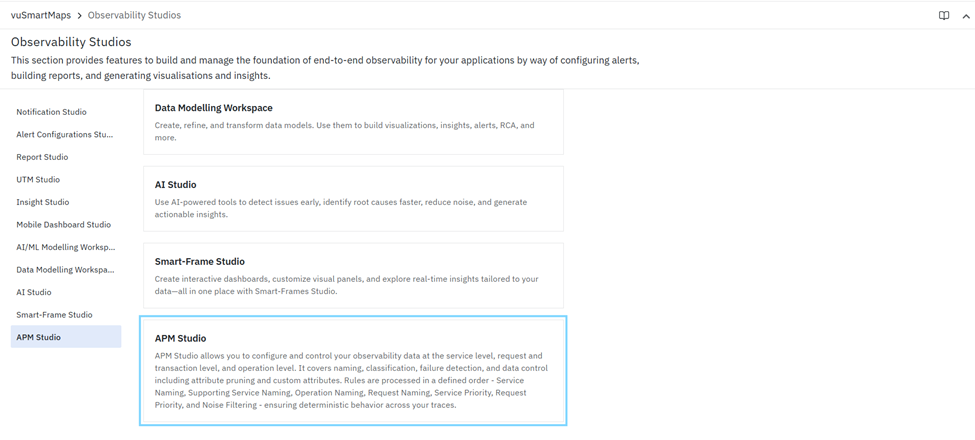Click highlighted APM Studio sidebar item
The width and height of the screenshot is (975, 440).
(x=66, y=337)
